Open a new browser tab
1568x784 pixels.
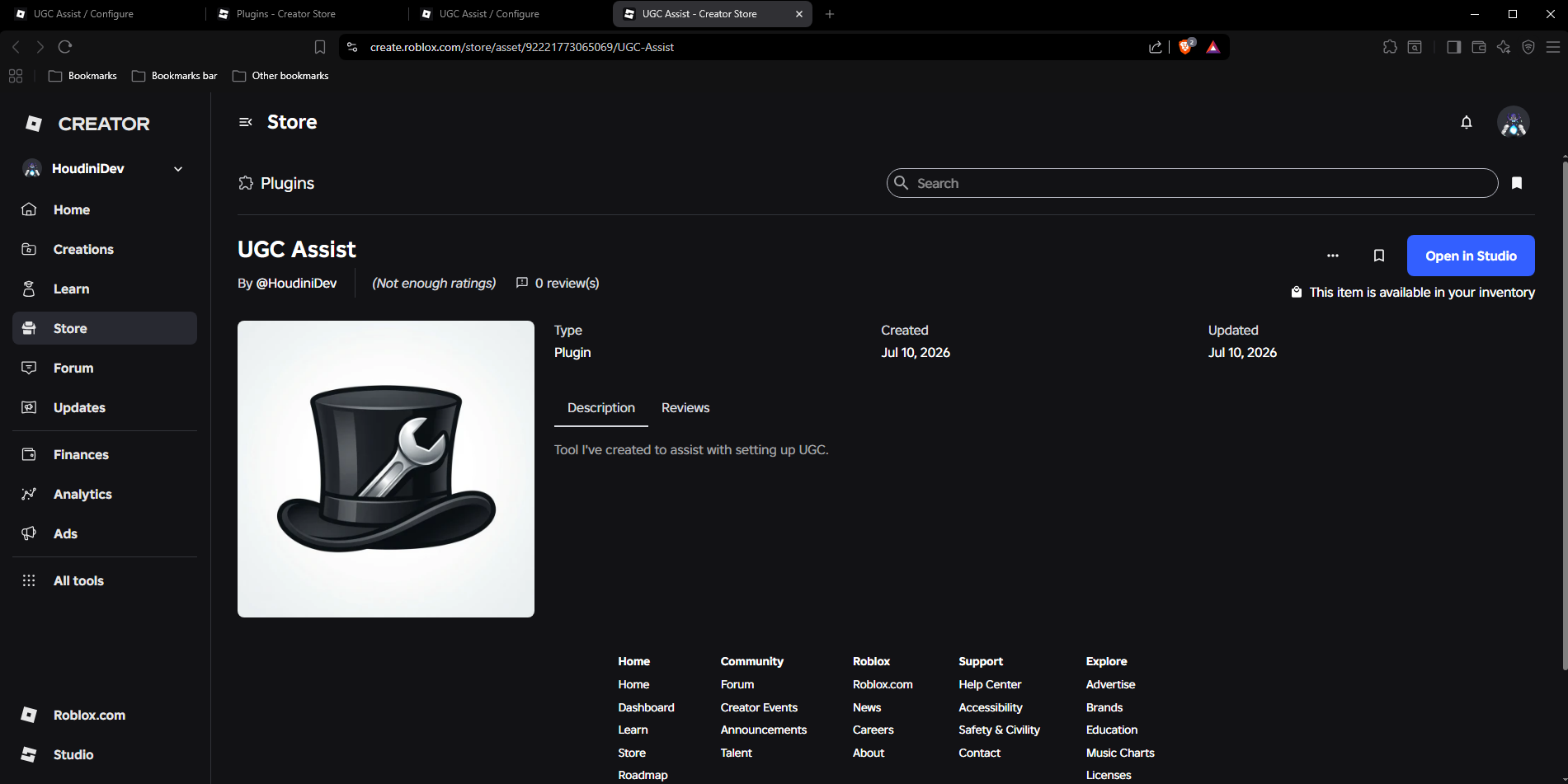tap(830, 14)
